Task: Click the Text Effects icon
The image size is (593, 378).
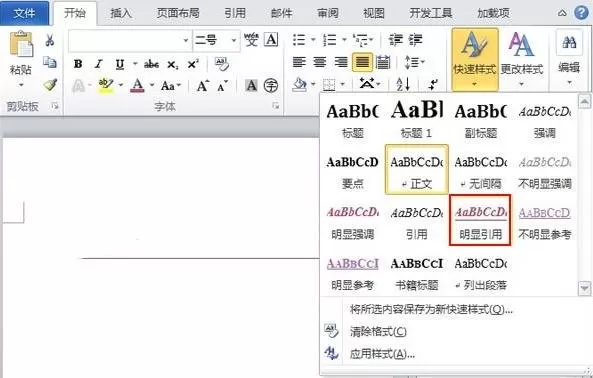Action: tap(78, 86)
